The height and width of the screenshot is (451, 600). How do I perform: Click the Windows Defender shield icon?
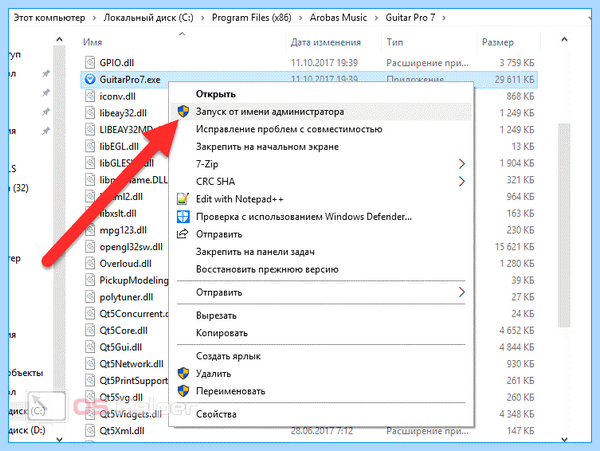(x=183, y=217)
